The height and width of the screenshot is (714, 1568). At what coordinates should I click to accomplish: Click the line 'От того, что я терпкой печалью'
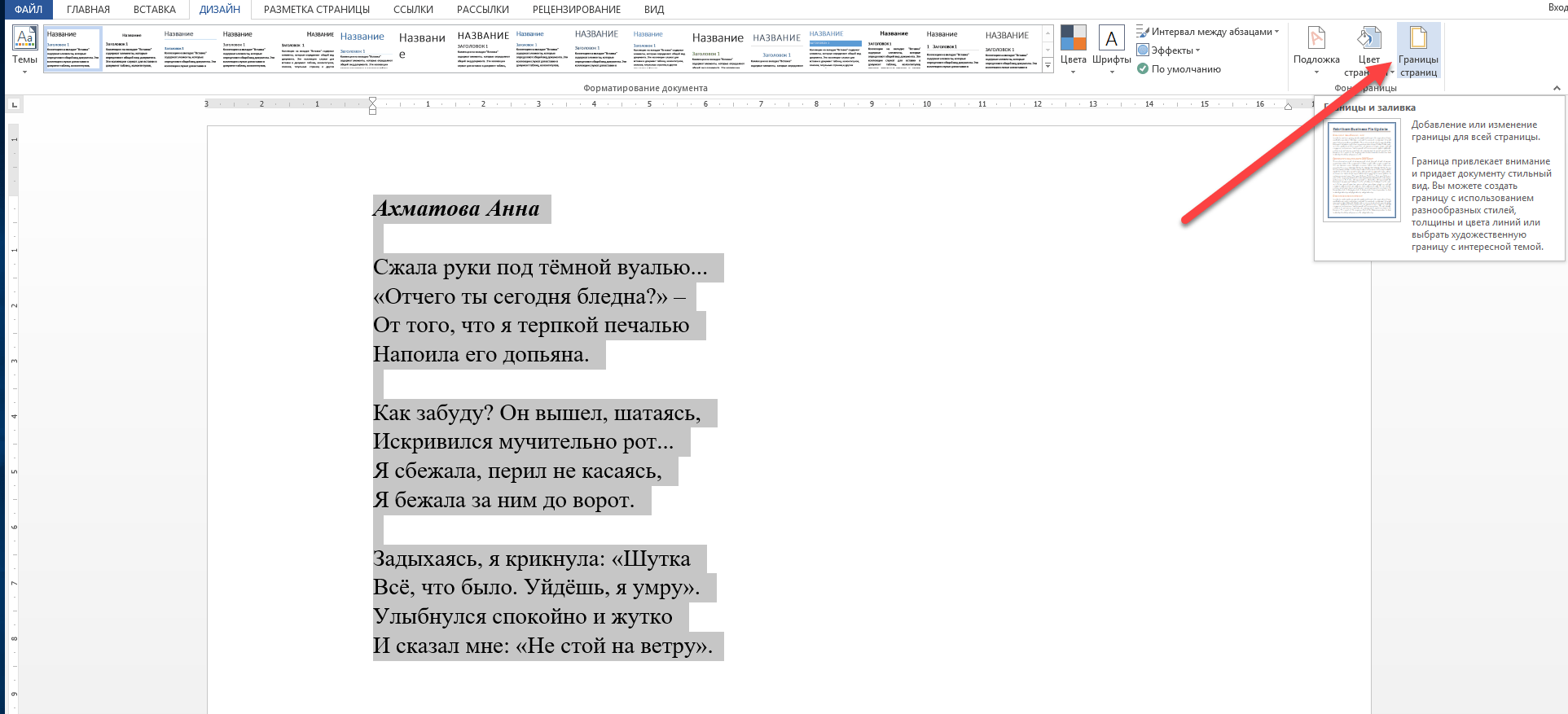(531, 326)
